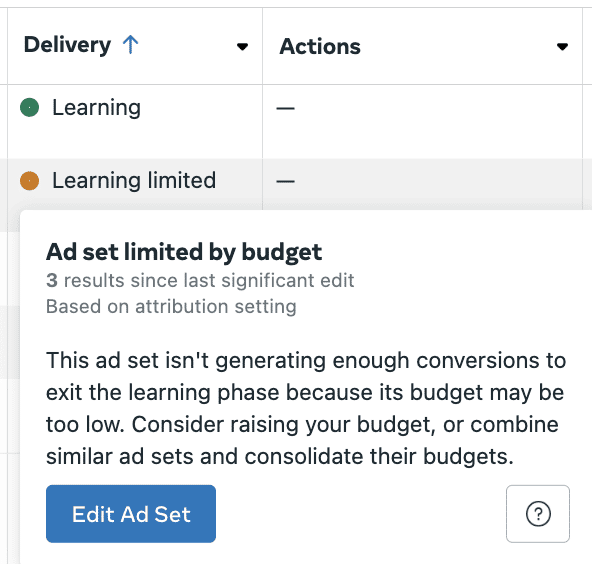Click the Learning limited status text
The height and width of the screenshot is (564, 592).
[x=134, y=180]
